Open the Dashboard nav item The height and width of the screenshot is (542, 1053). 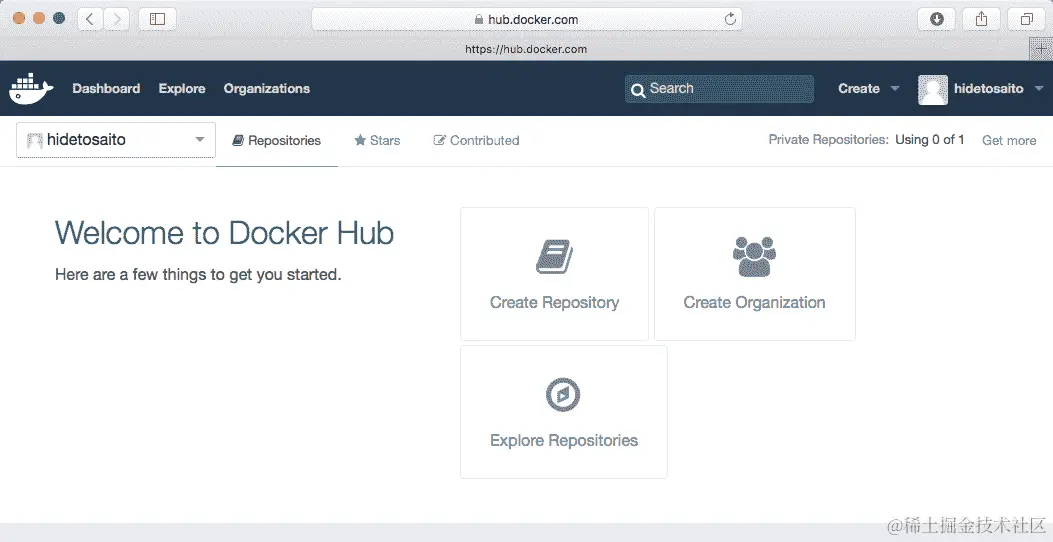pos(106,89)
